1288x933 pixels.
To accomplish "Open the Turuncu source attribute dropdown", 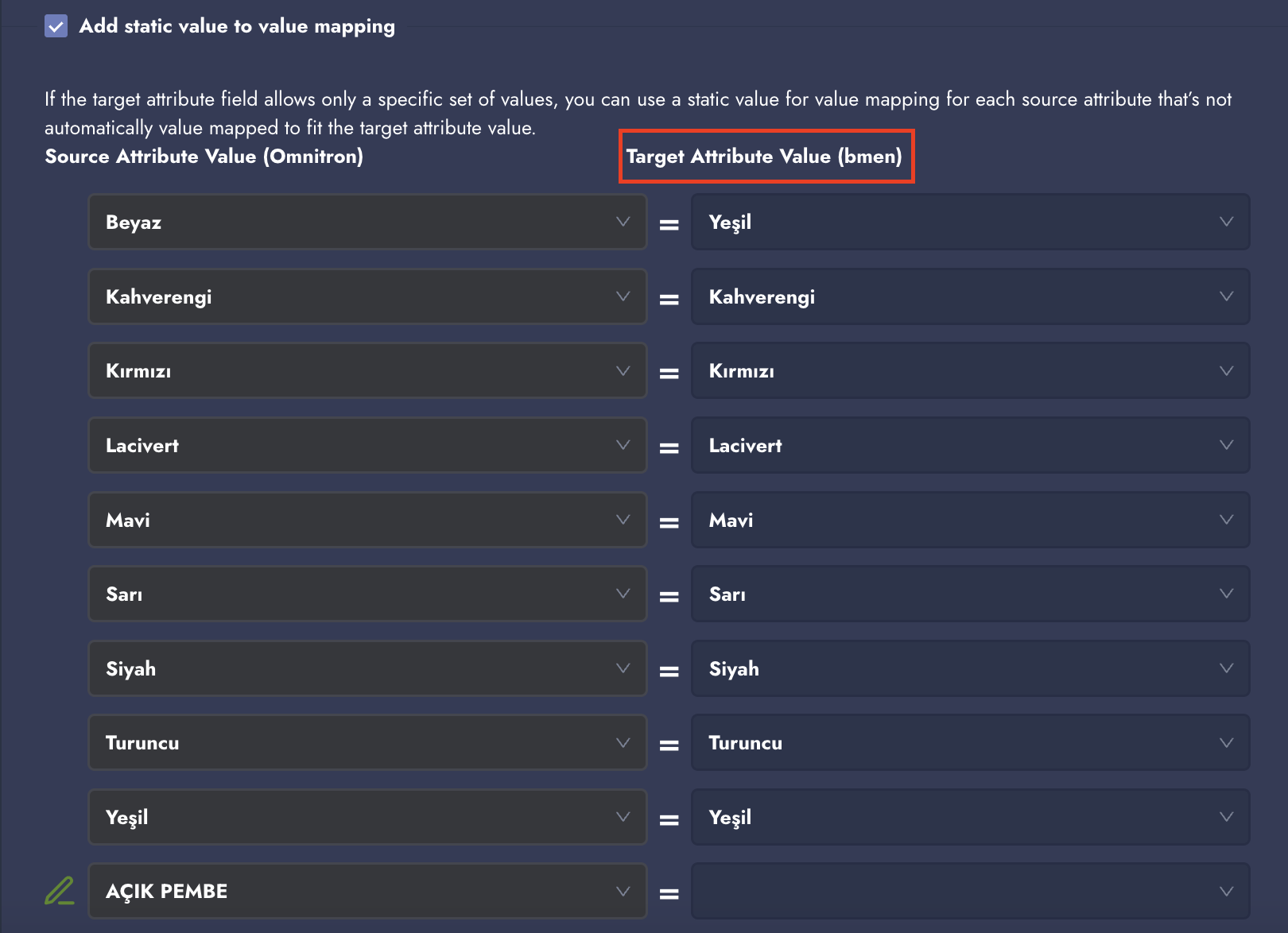I will pyautogui.click(x=367, y=743).
